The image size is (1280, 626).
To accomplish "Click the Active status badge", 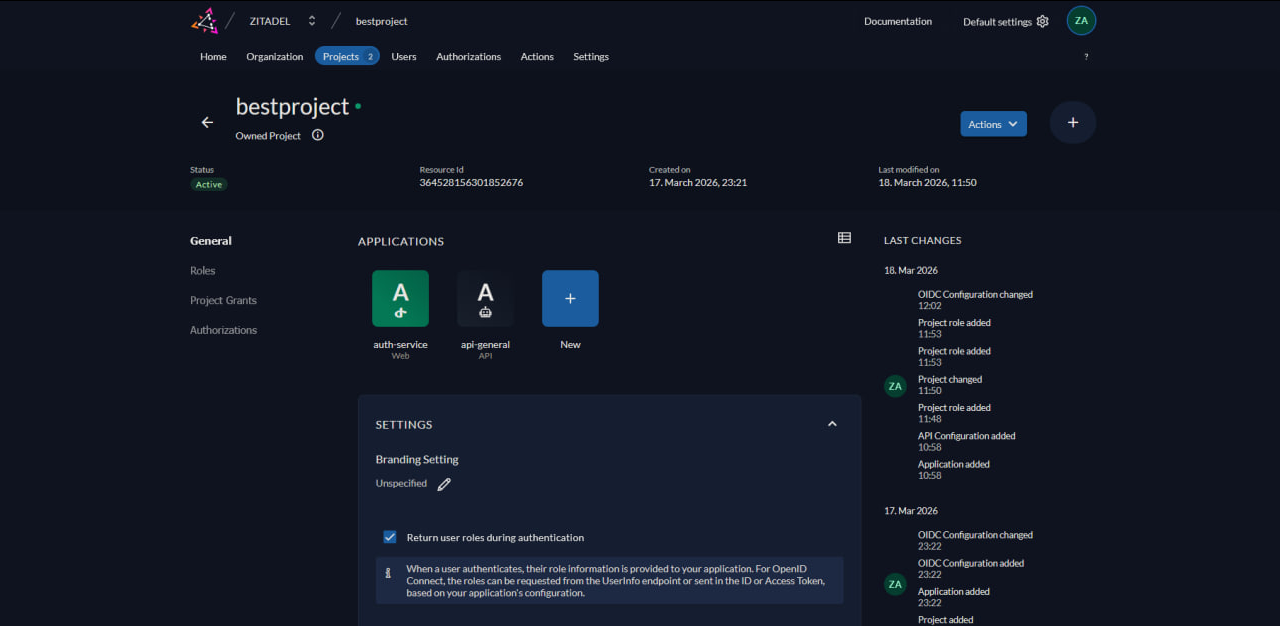I will pos(209,185).
